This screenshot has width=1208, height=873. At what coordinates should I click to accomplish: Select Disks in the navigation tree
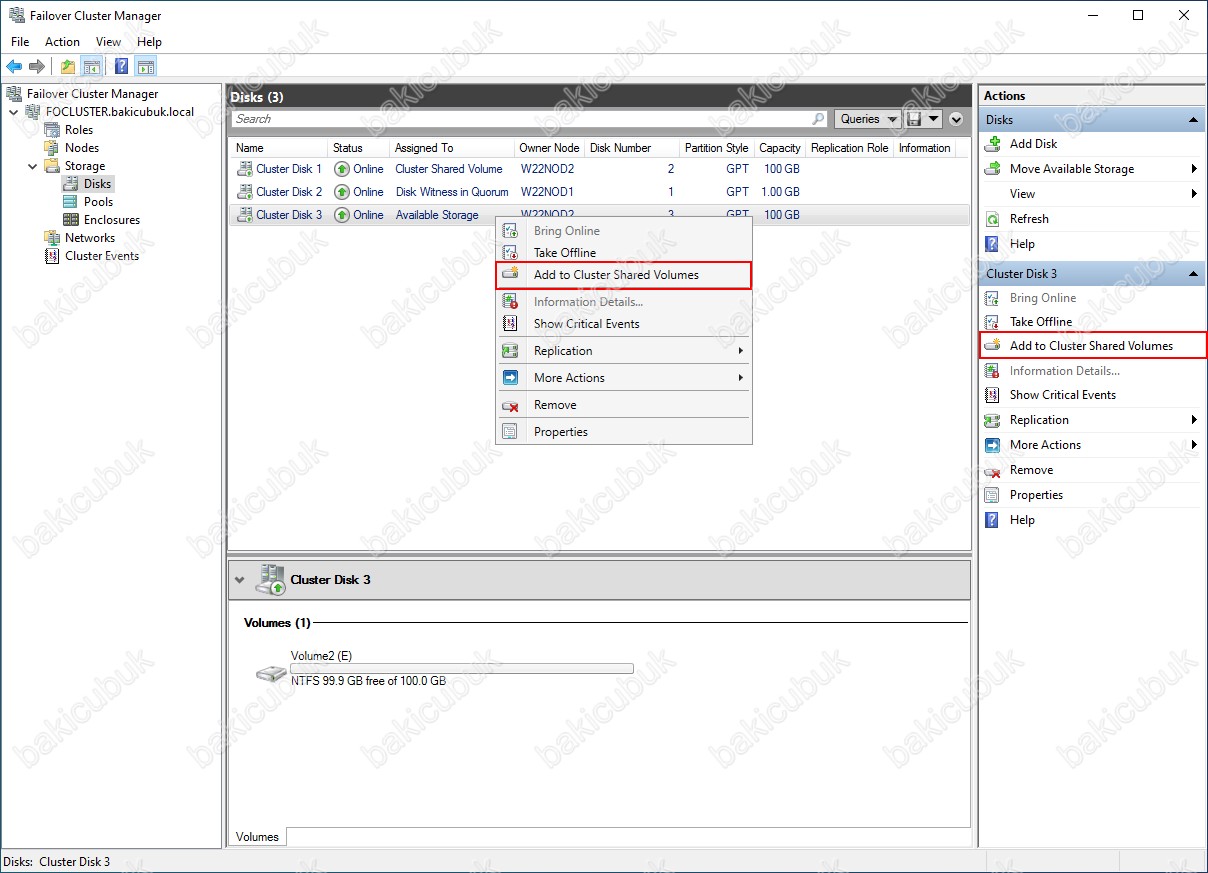coord(98,184)
